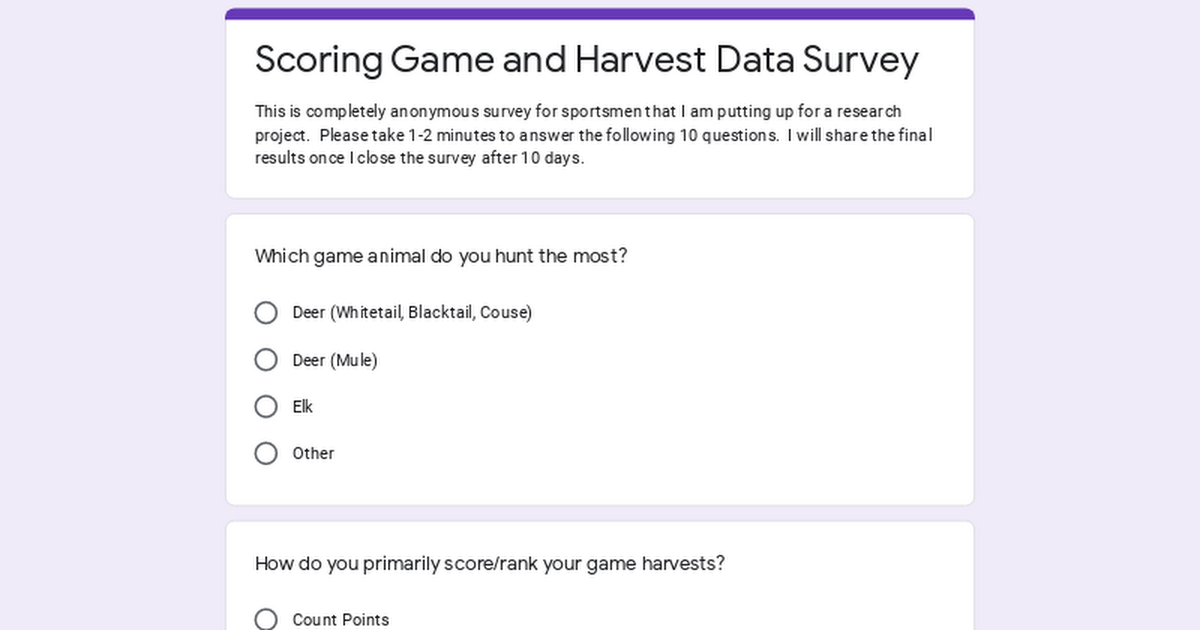Click the 'Other' option label text

pyautogui.click(x=313, y=454)
